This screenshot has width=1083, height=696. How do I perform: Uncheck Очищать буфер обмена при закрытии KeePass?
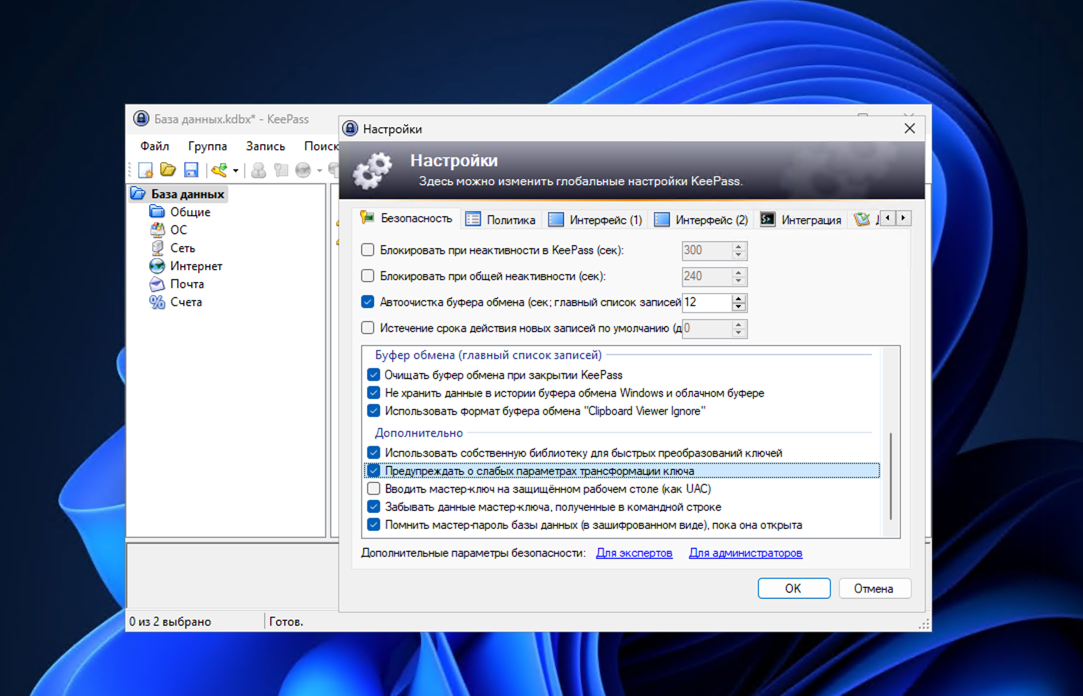click(374, 375)
